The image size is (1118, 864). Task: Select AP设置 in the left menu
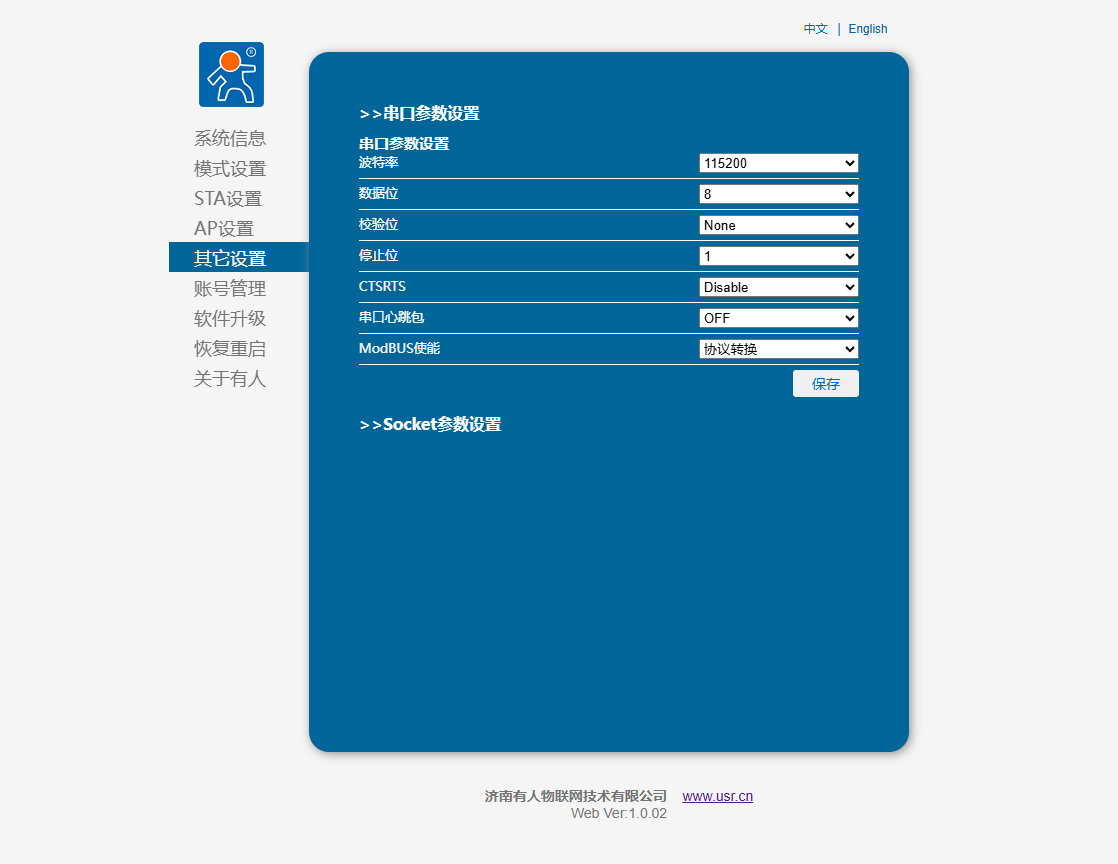point(224,229)
